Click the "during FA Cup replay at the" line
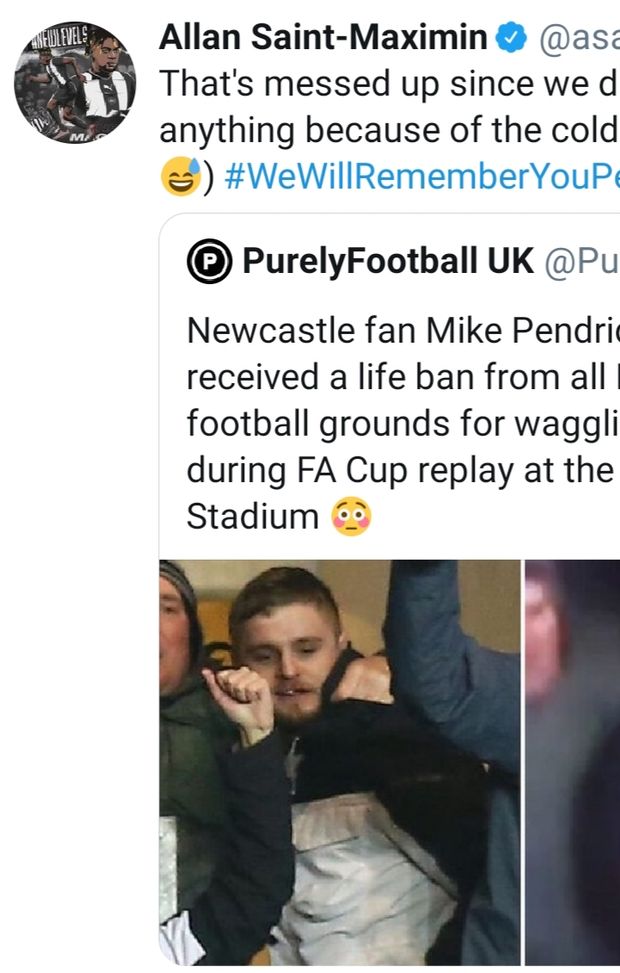Screen dimensions: 620x973 [400, 470]
